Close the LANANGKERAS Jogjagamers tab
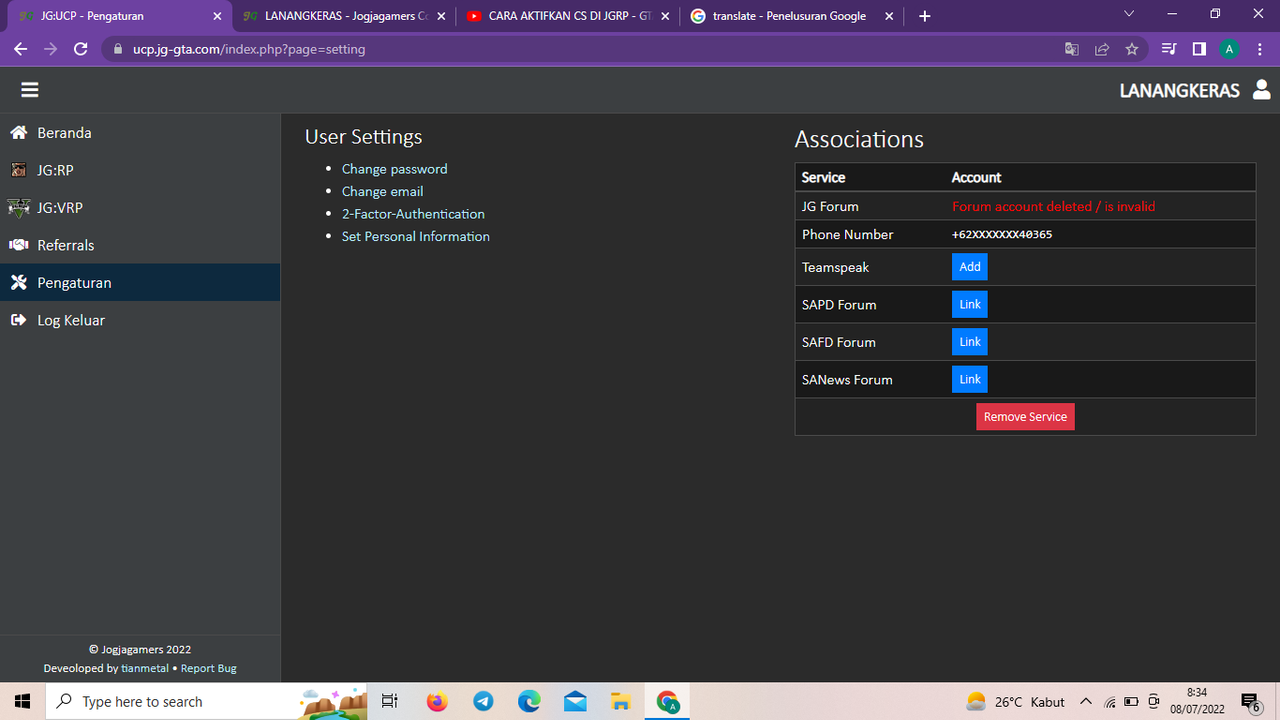This screenshot has height=720, width=1280. (x=441, y=16)
